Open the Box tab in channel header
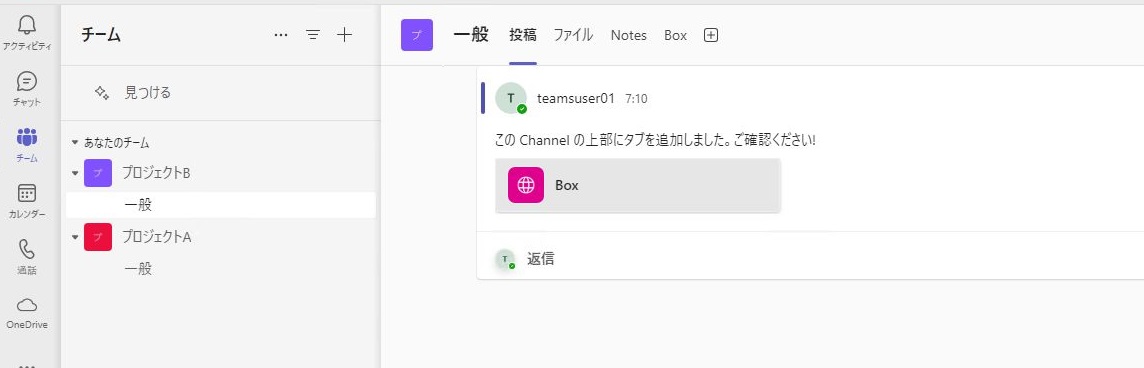The width and height of the screenshot is (1144, 368). 676,35
